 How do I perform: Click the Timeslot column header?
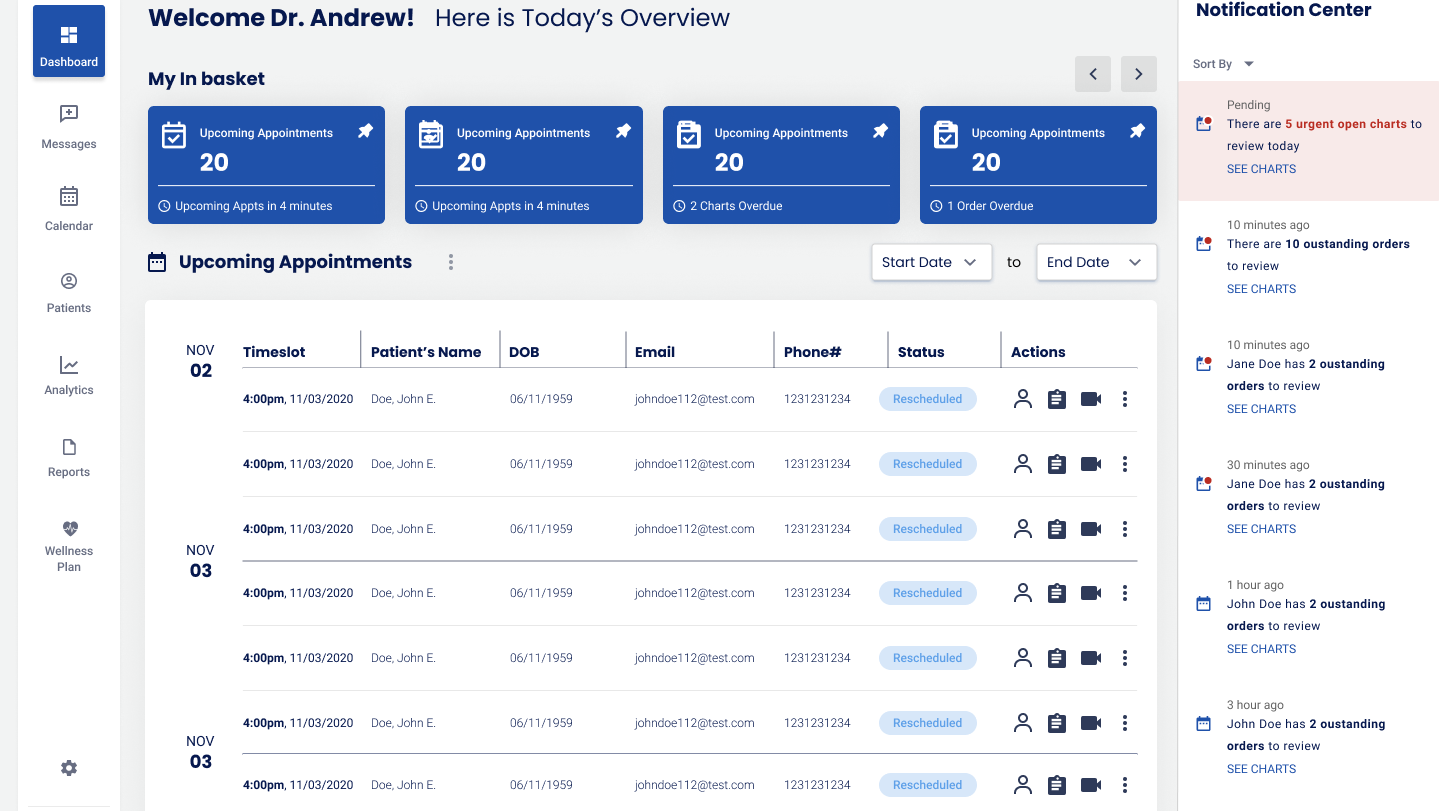point(274,352)
